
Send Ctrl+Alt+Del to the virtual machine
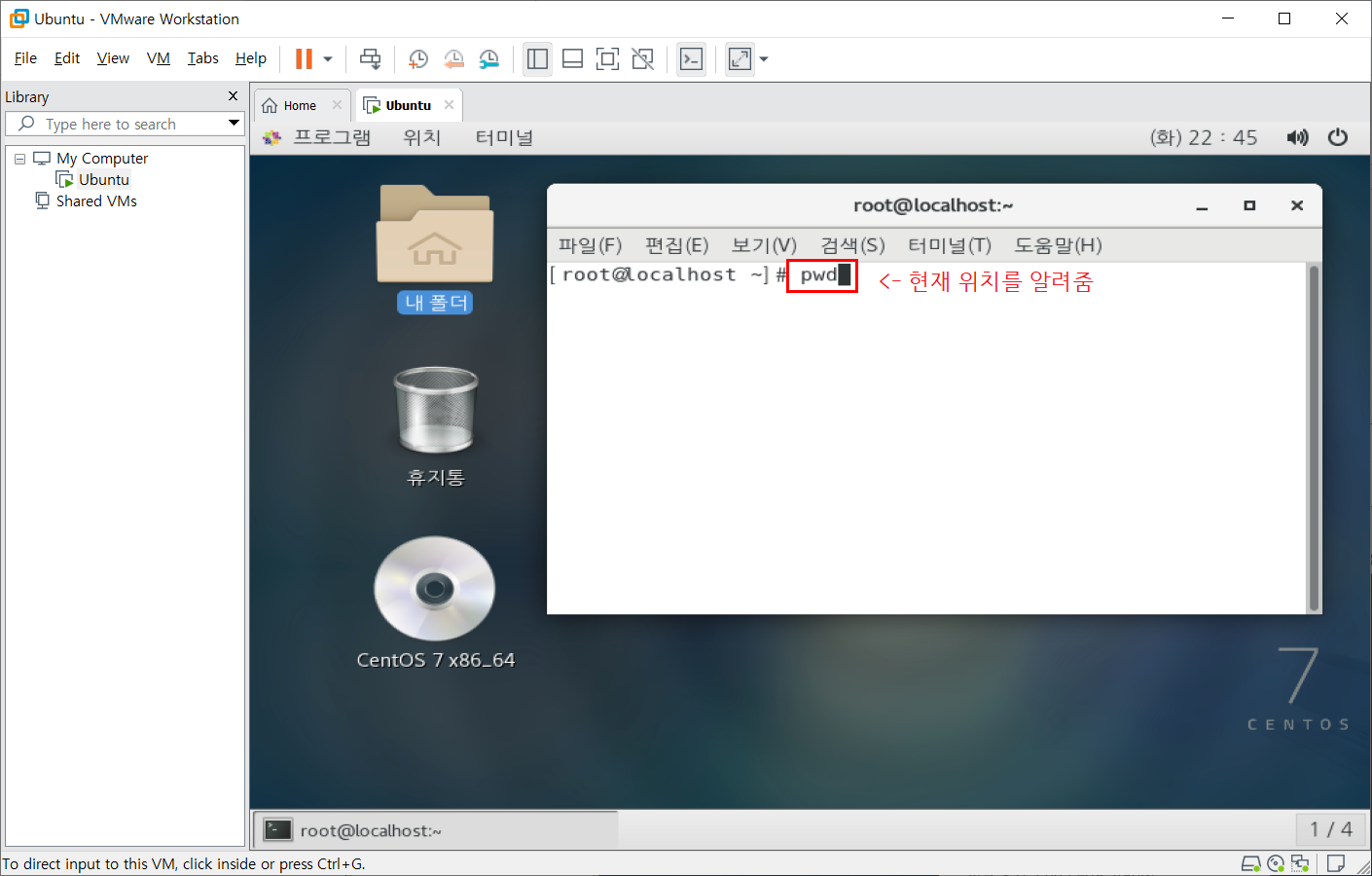[371, 59]
